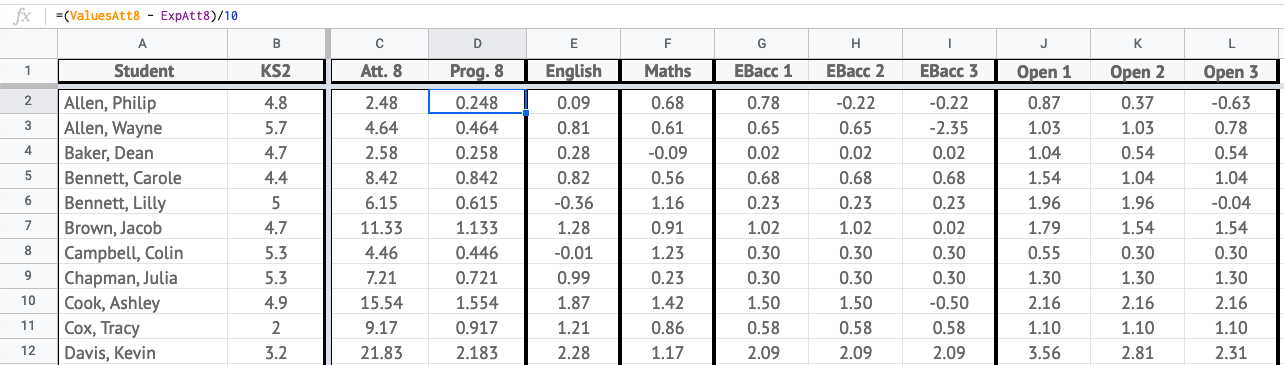Select the Maths value -0.09

tap(667, 153)
